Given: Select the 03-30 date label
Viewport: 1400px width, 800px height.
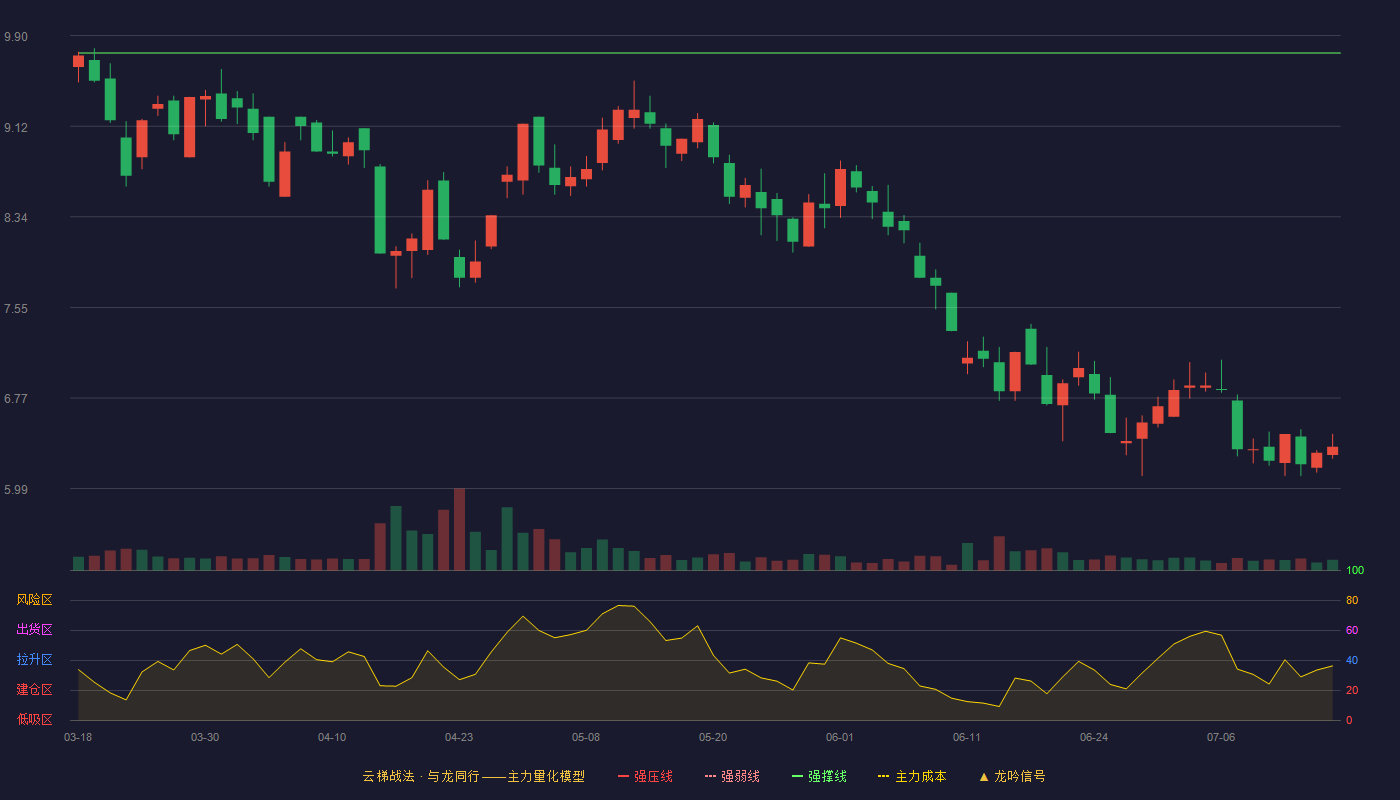Looking at the screenshot, I should pyautogui.click(x=205, y=737).
